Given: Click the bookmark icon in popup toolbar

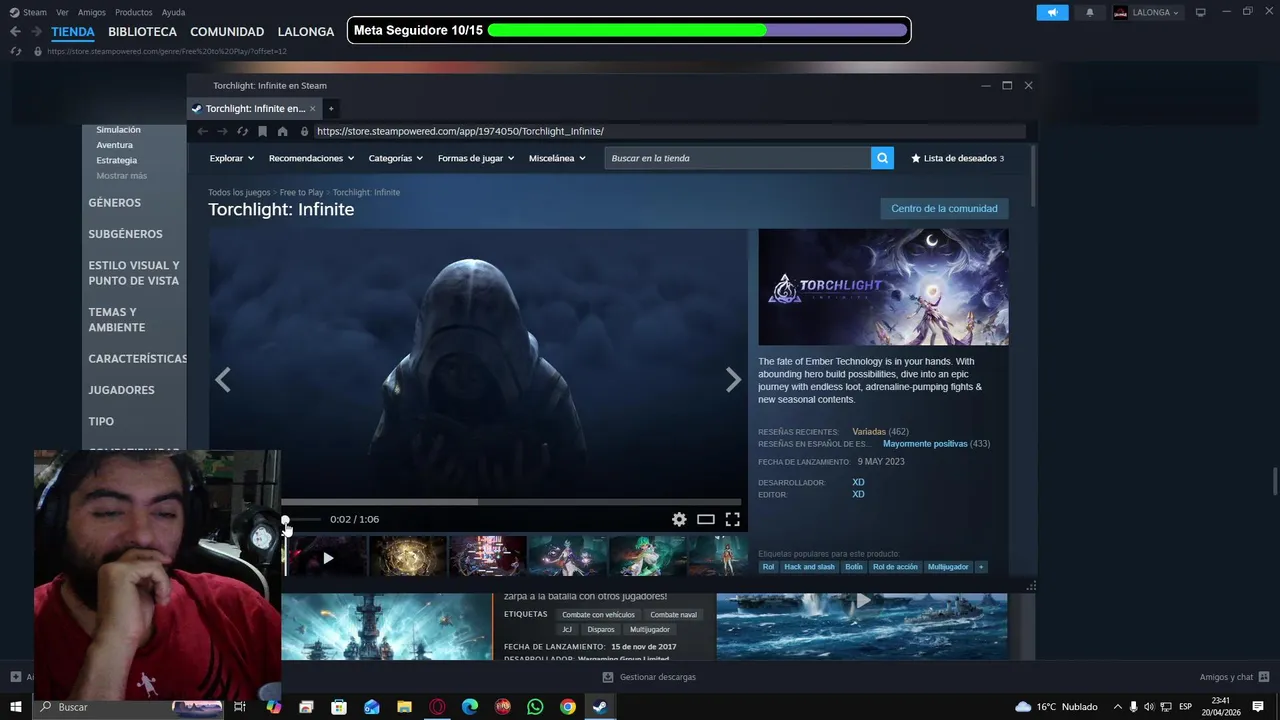Looking at the screenshot, I should pos(262,131).
